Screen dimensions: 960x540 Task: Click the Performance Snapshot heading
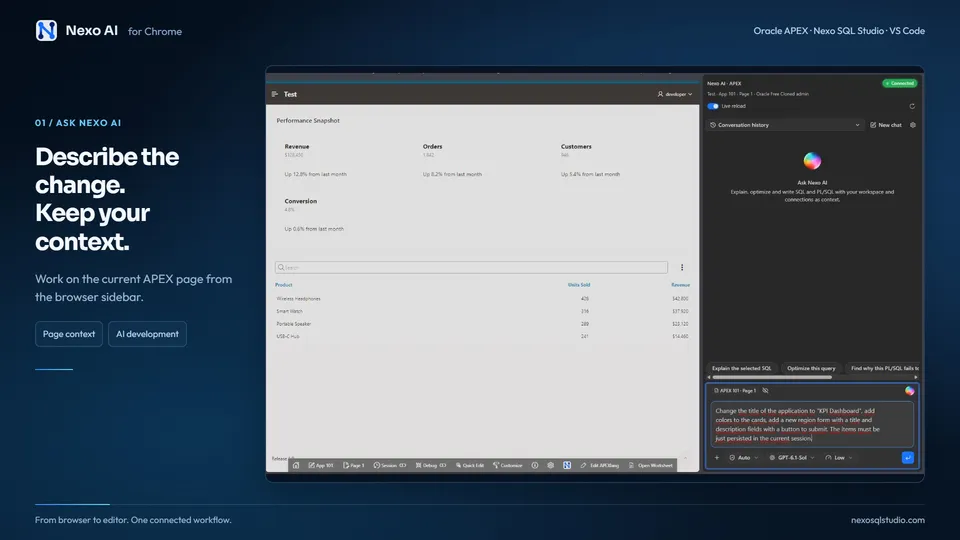(308, 121)
